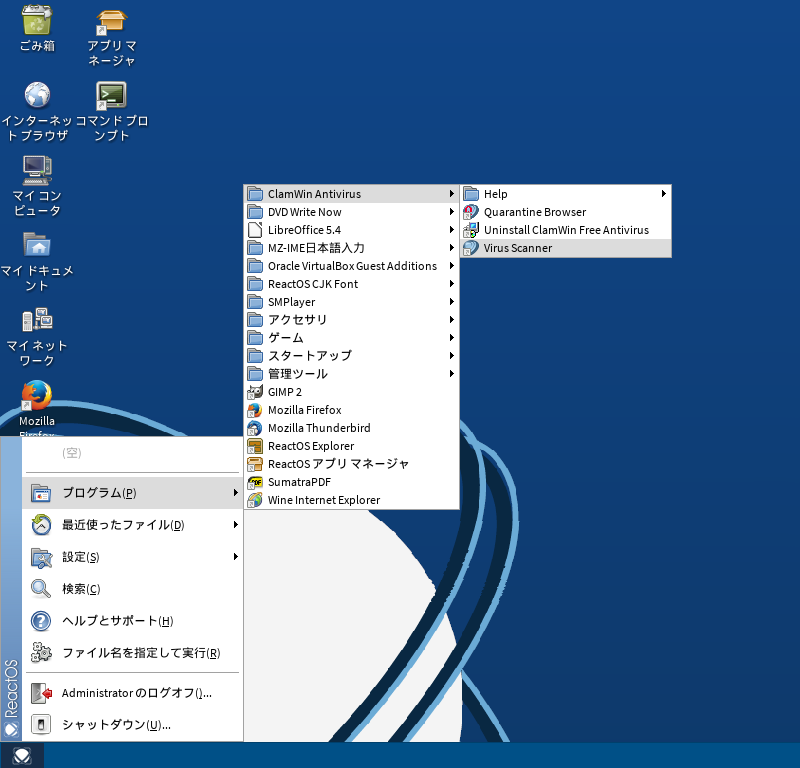Open the ごみ箱 recycle bin desktop icon

37,19
